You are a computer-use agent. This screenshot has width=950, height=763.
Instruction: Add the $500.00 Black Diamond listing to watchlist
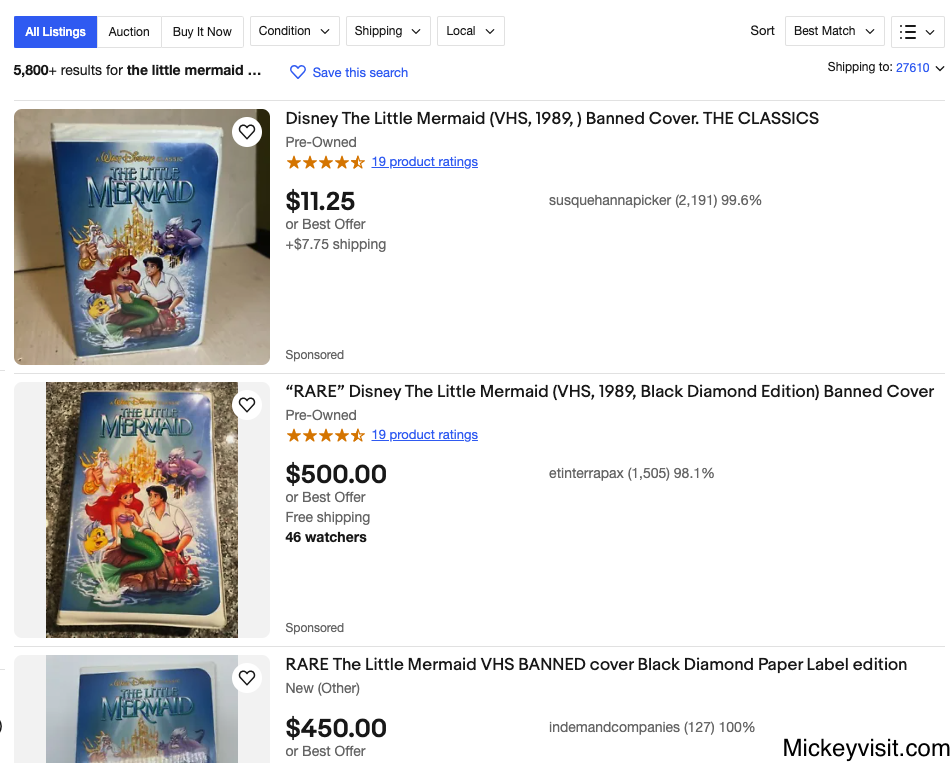coord(247,404)
